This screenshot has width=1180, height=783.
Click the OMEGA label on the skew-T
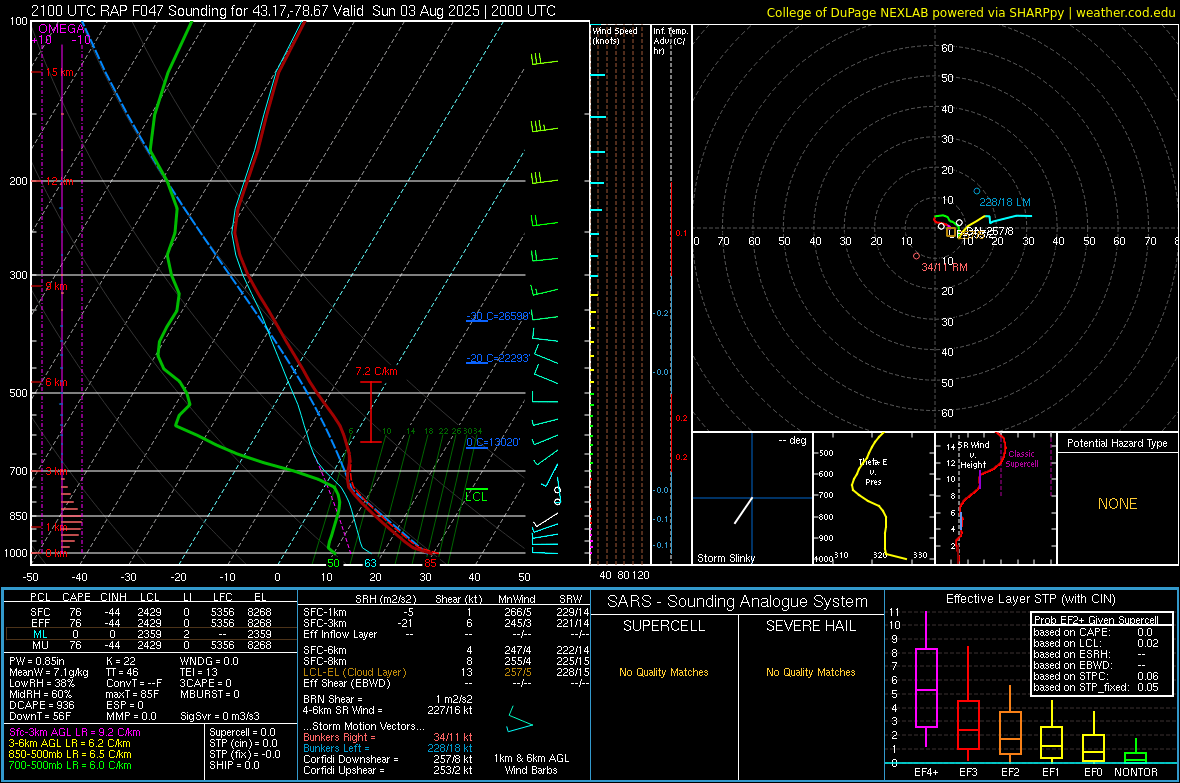click(62, 29)
